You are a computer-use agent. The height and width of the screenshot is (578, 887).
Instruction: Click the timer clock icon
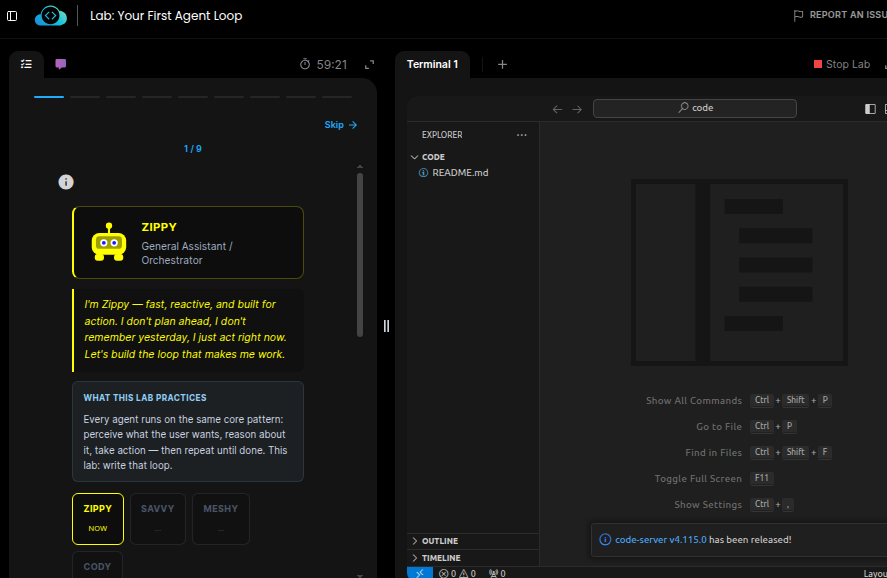[305, 64]
